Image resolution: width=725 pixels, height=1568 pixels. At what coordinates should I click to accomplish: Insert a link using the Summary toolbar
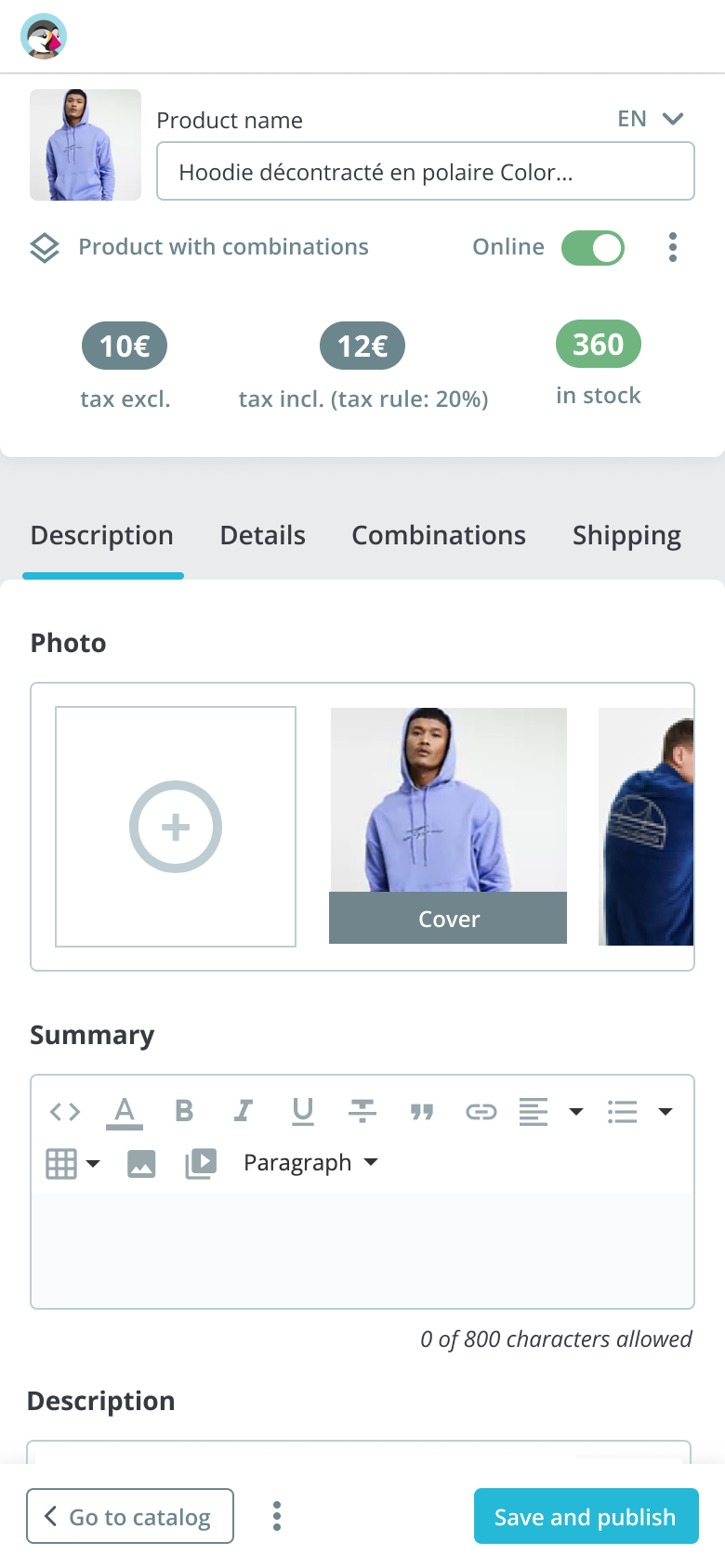(481, 1111)
